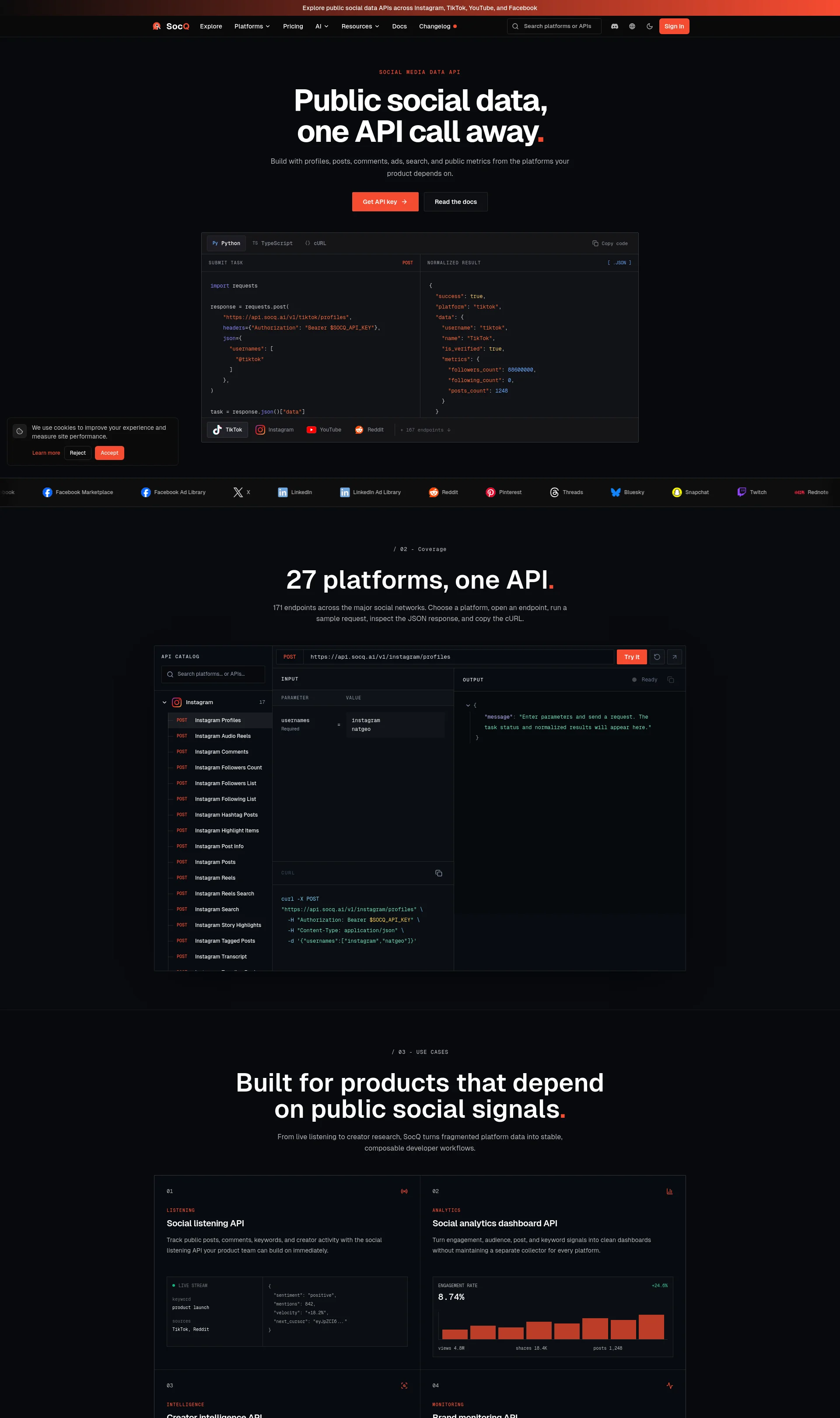Expand the AI nav dropdown

coord(322,26)
